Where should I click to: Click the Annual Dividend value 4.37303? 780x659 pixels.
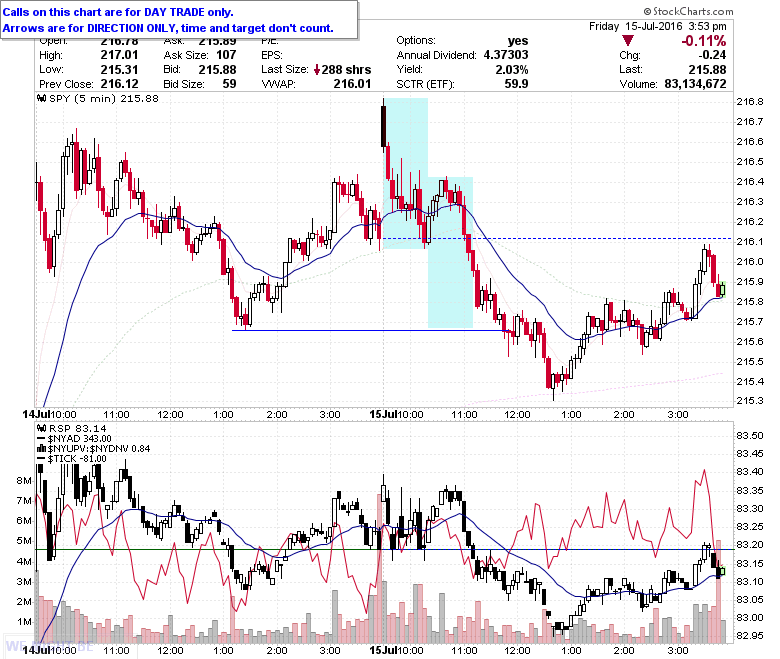[506, 55]
